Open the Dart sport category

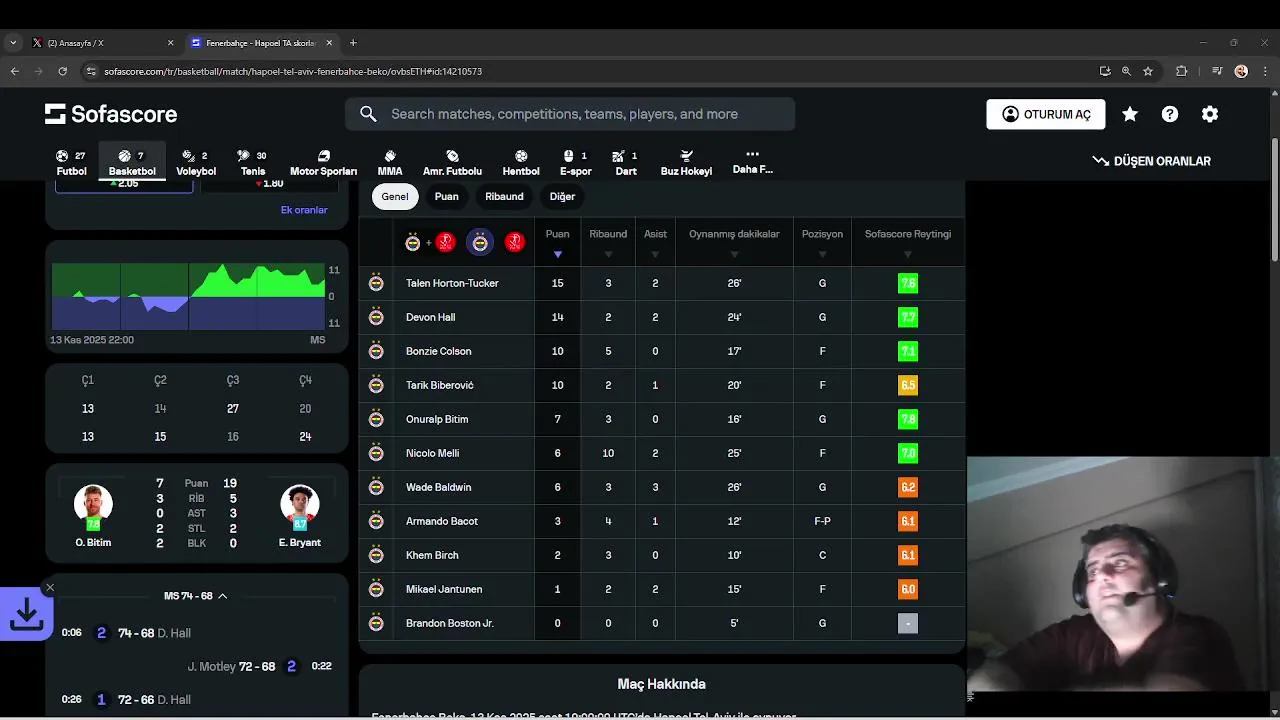click(626, 163)
